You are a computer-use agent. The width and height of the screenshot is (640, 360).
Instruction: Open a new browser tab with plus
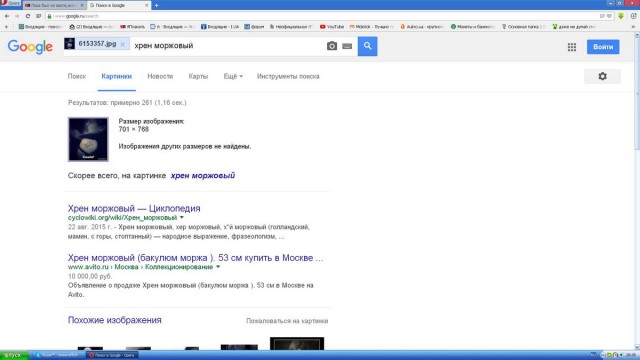click(156, 5)
